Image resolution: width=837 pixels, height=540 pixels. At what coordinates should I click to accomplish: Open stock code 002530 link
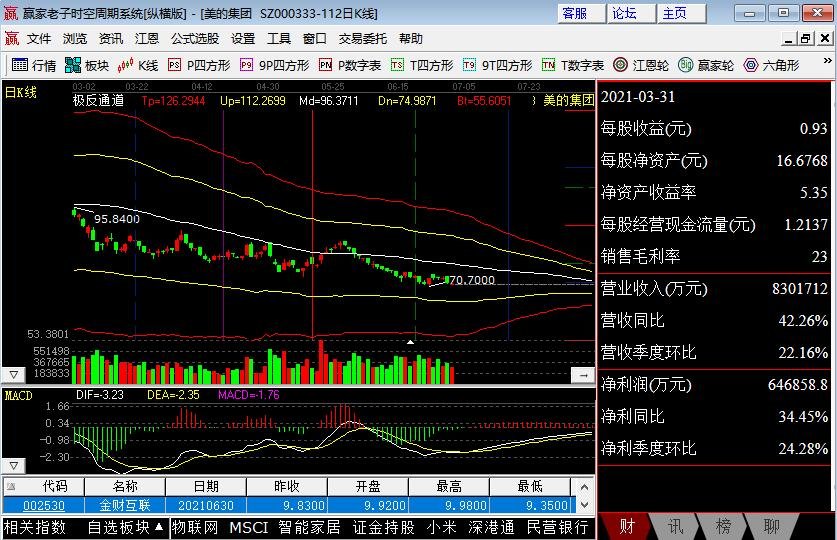[44, 505]
